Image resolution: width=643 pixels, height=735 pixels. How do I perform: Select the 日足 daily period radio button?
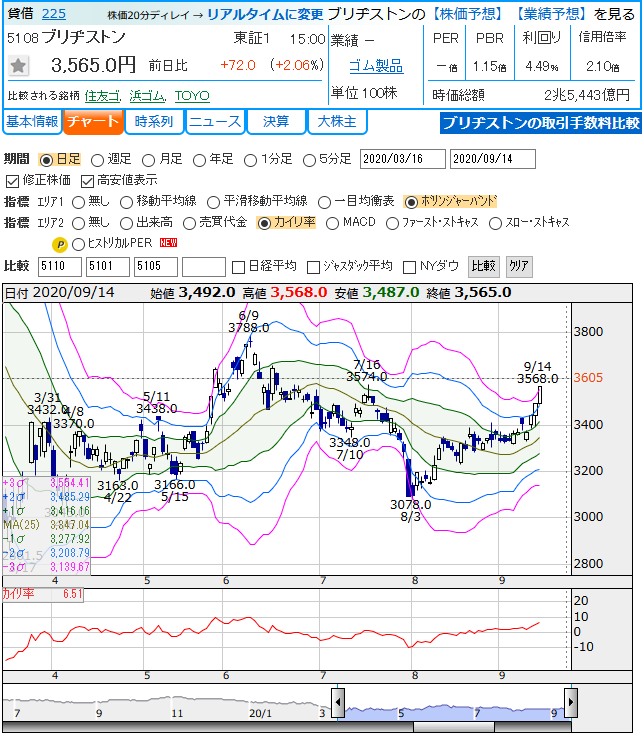click(46, 160)
